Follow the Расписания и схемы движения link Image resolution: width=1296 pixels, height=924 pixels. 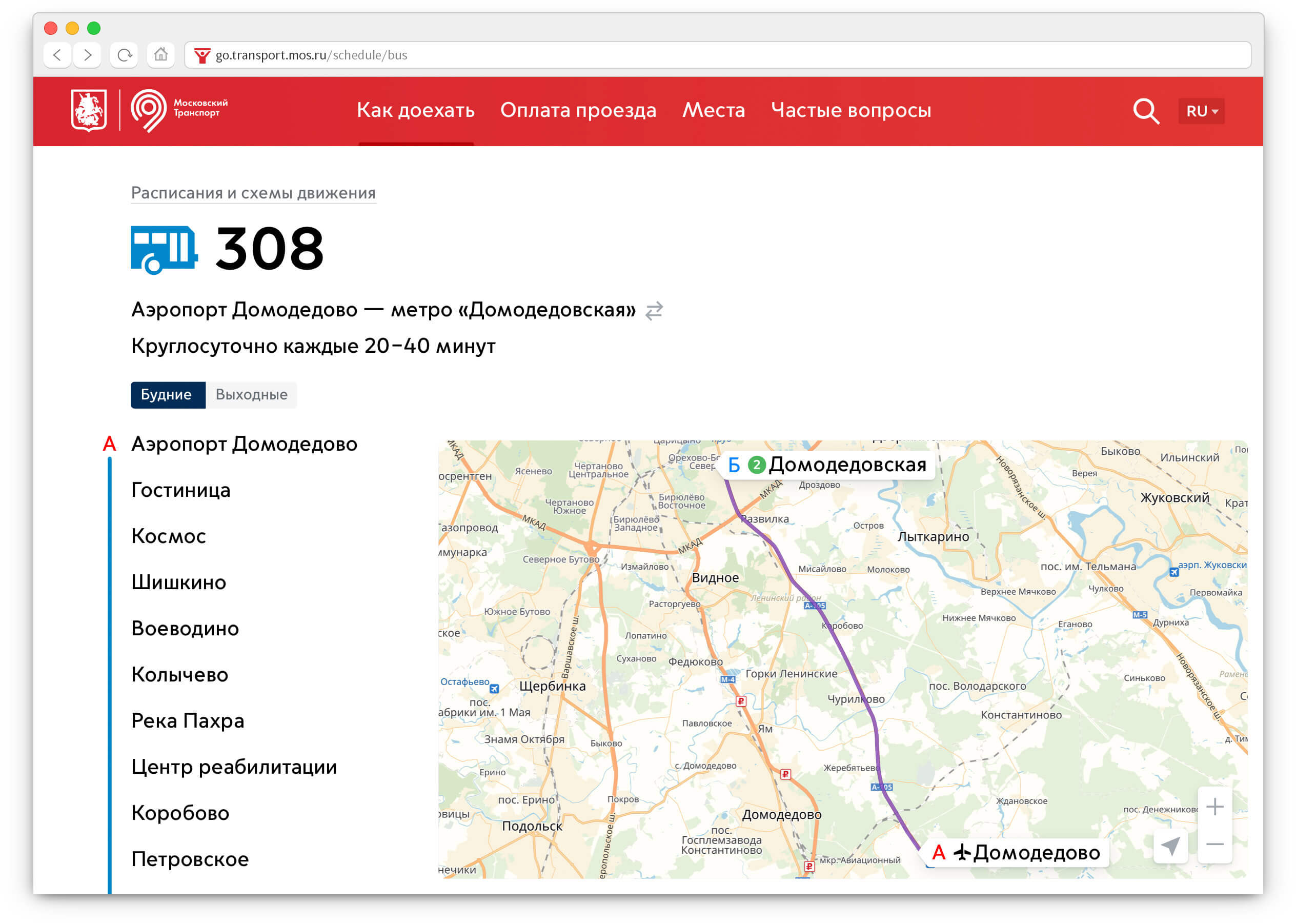click(x=253, y=193)
